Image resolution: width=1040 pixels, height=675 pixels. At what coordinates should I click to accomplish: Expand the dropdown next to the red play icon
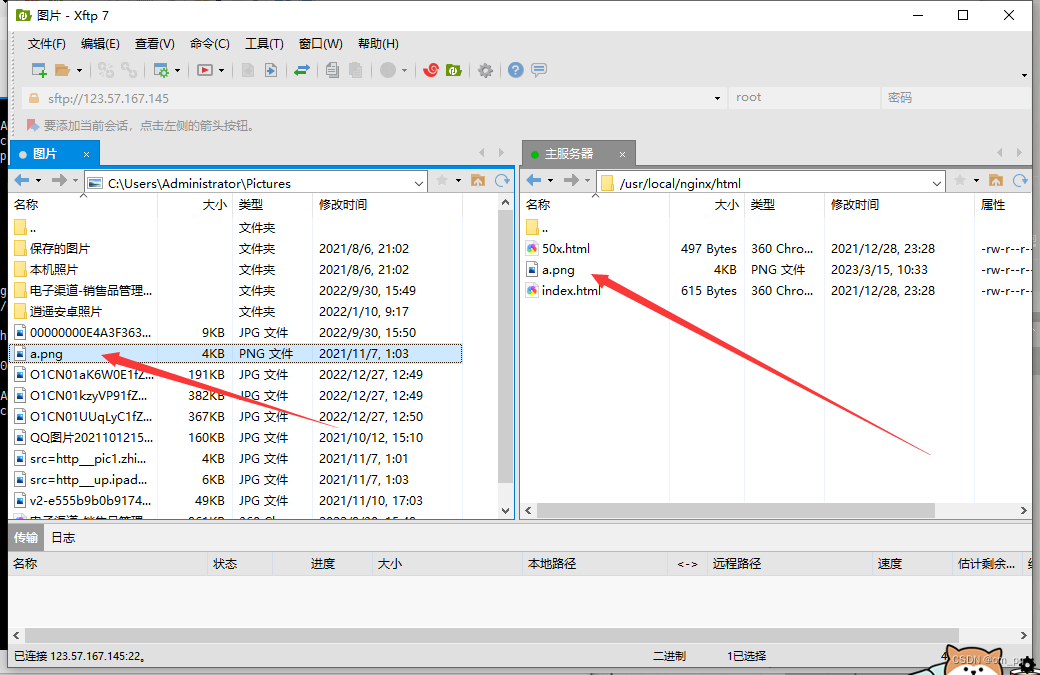[222, 70]
